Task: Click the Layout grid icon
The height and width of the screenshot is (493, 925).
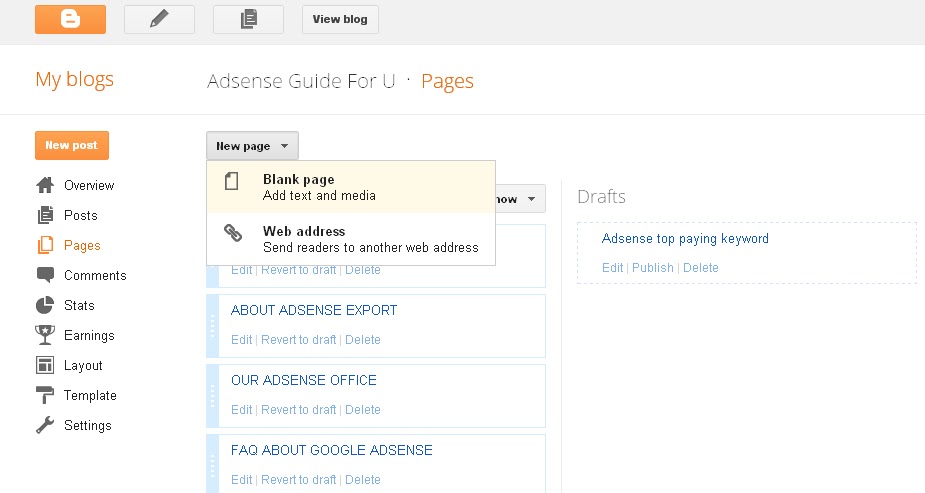Action: (45, 365)
